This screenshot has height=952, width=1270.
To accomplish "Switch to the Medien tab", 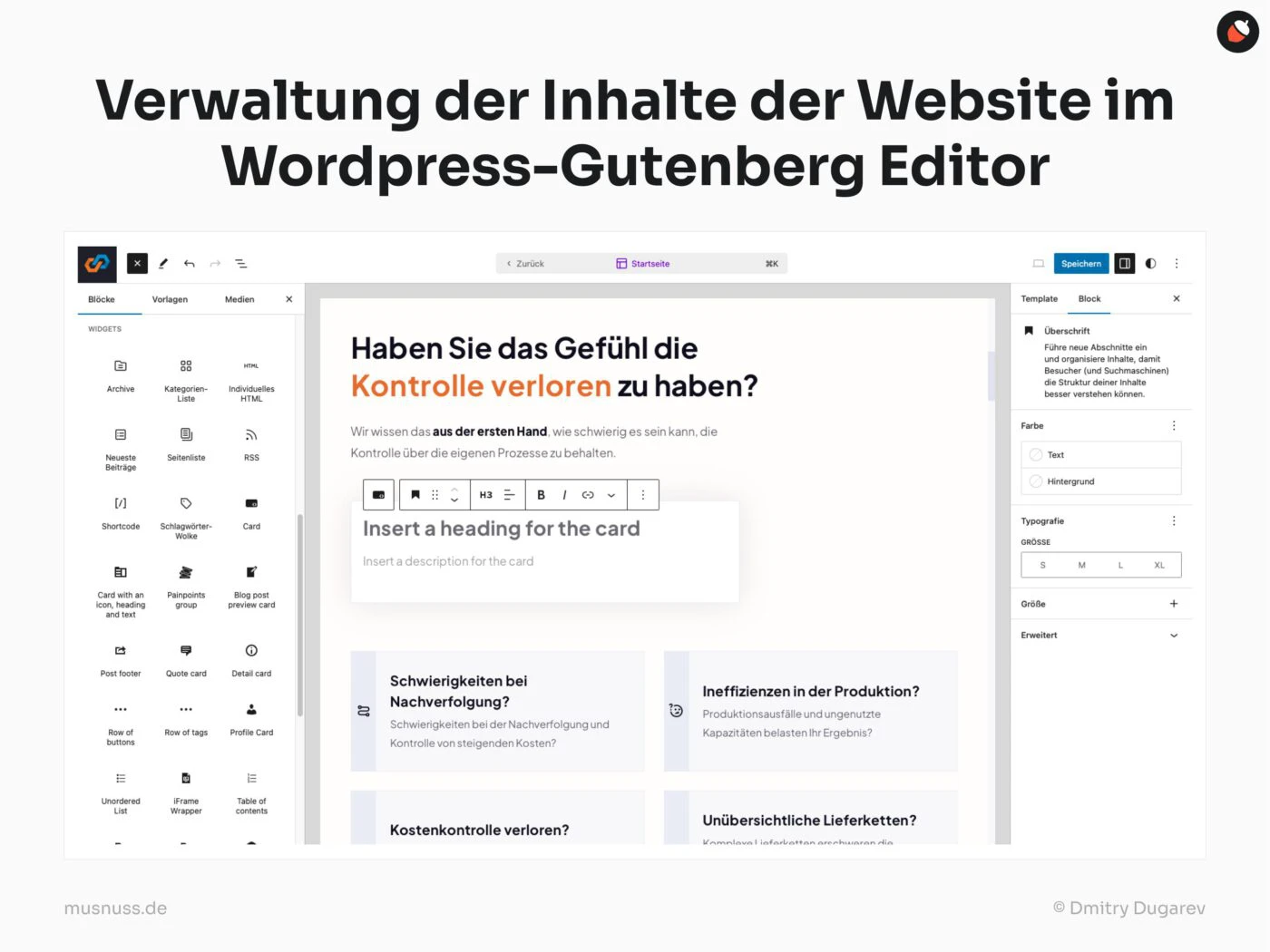I will point(239,299).
